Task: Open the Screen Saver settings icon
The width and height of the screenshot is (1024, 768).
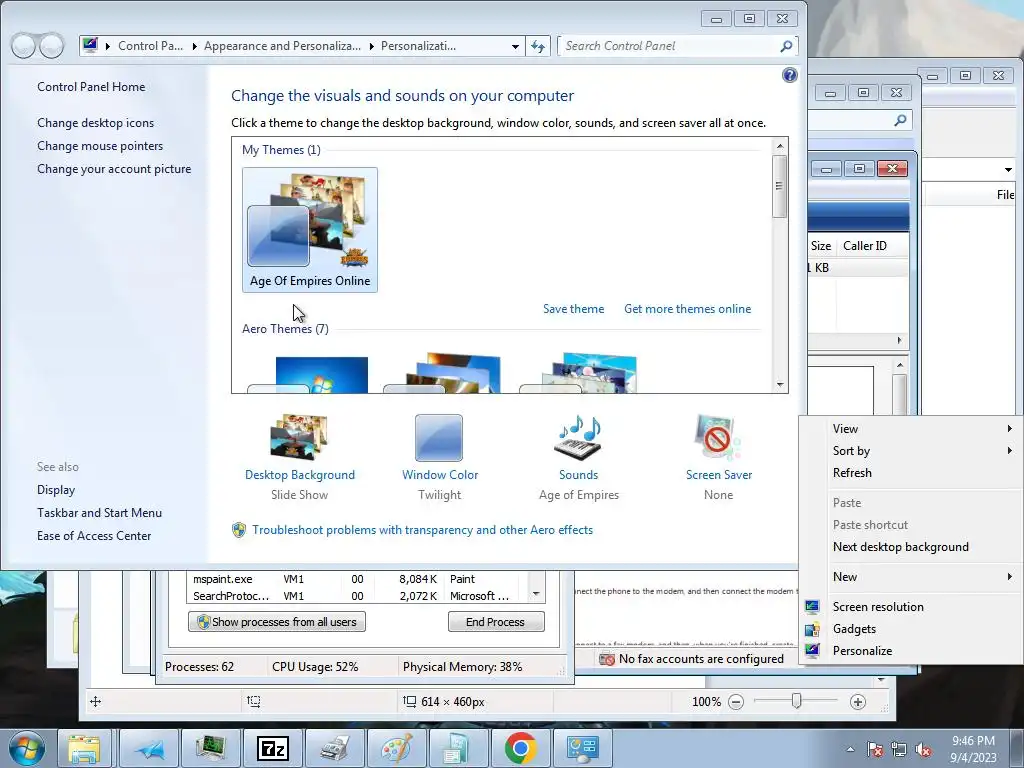Action: [718, 438]
